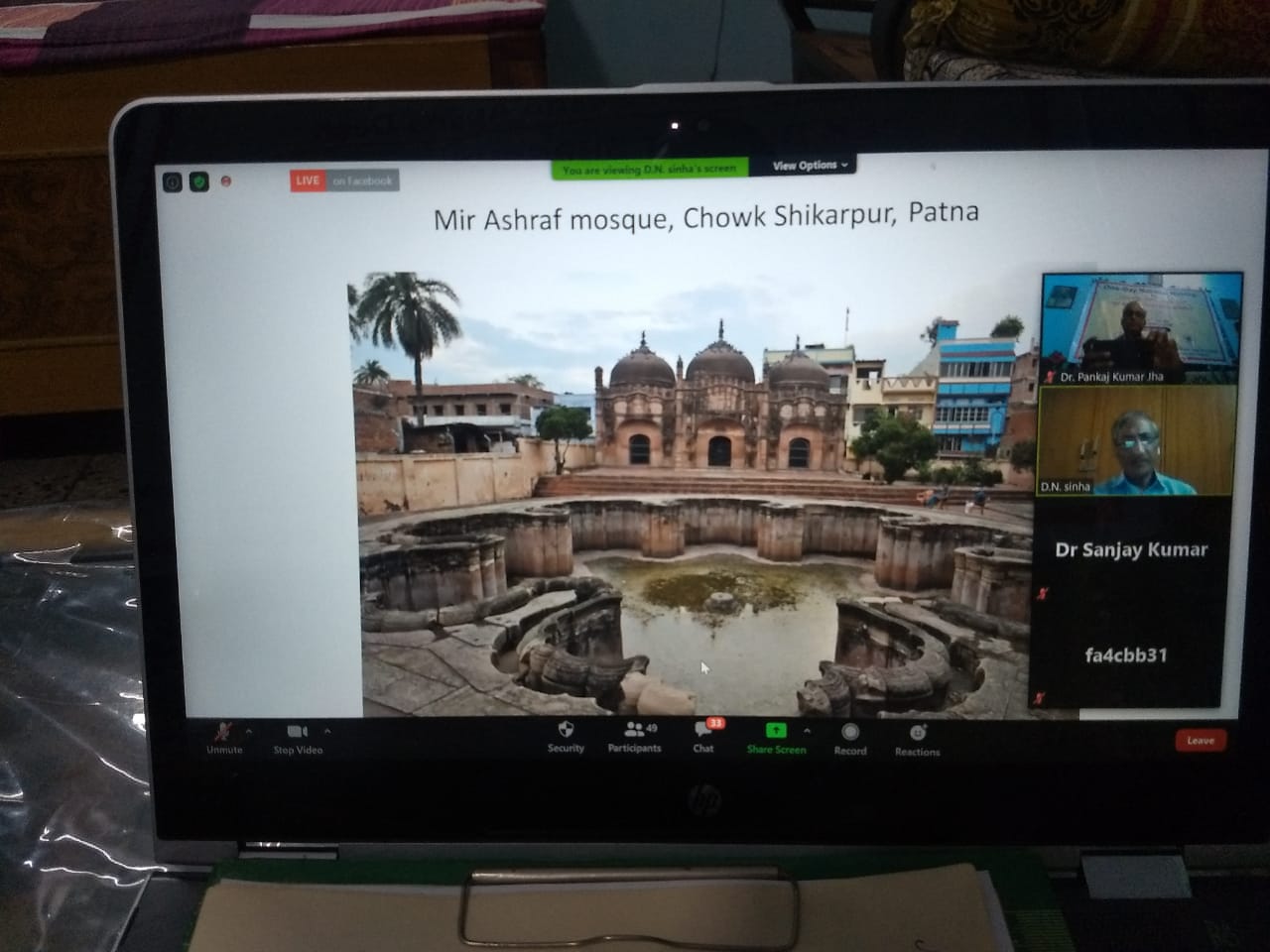
Task: Open the Chat panel
Action: 703,735
